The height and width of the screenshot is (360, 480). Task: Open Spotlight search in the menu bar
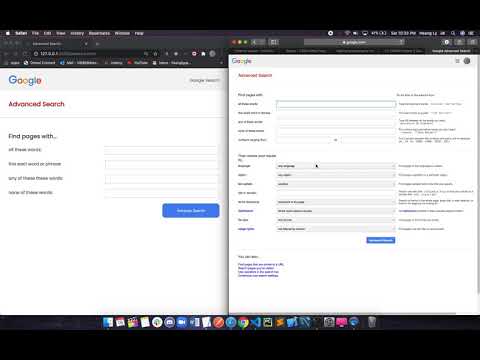[453, 33]
